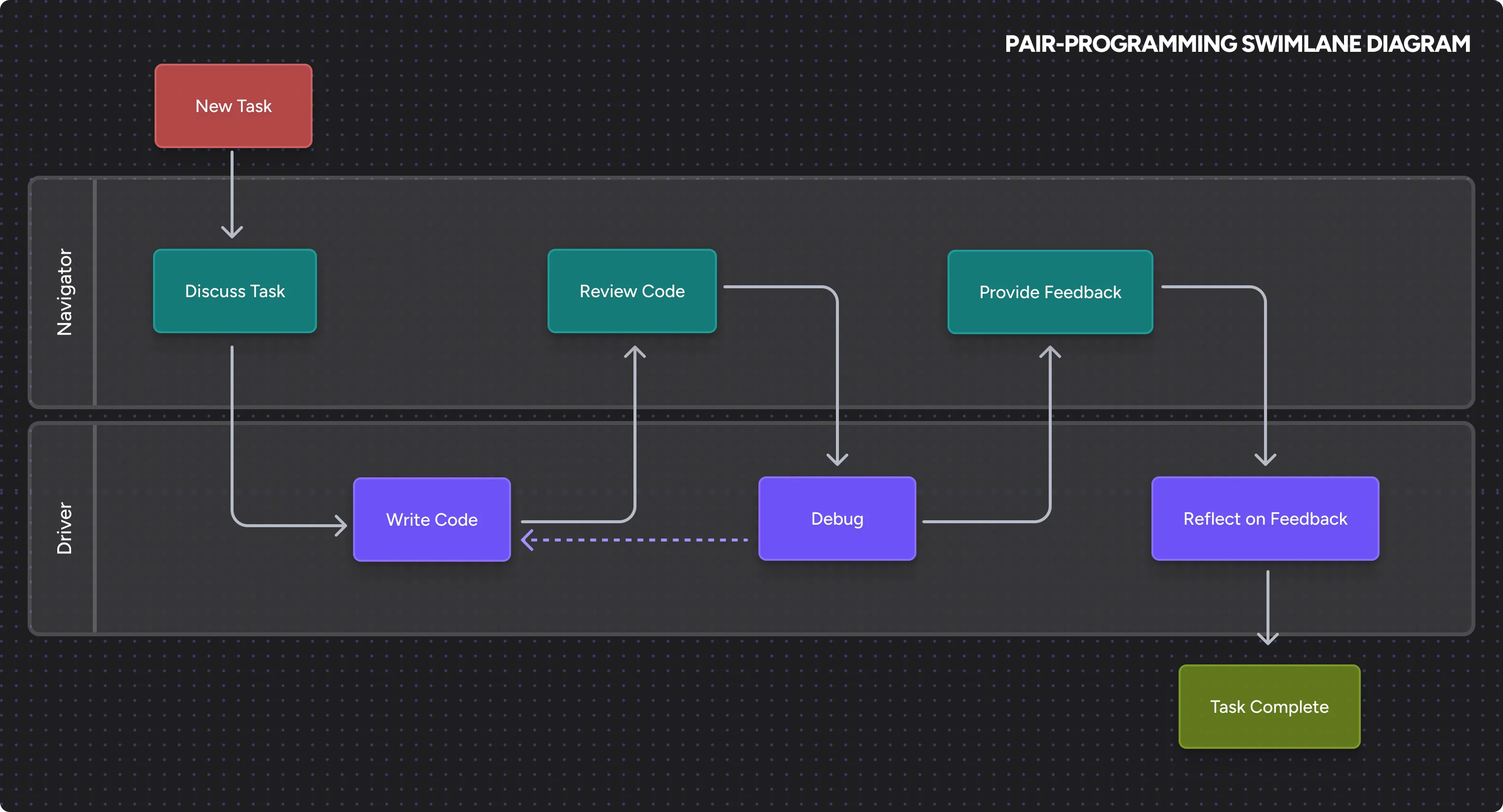1503x812 pixels.
Task: Select the red New Task node
Action: click(x=234, y=106)
